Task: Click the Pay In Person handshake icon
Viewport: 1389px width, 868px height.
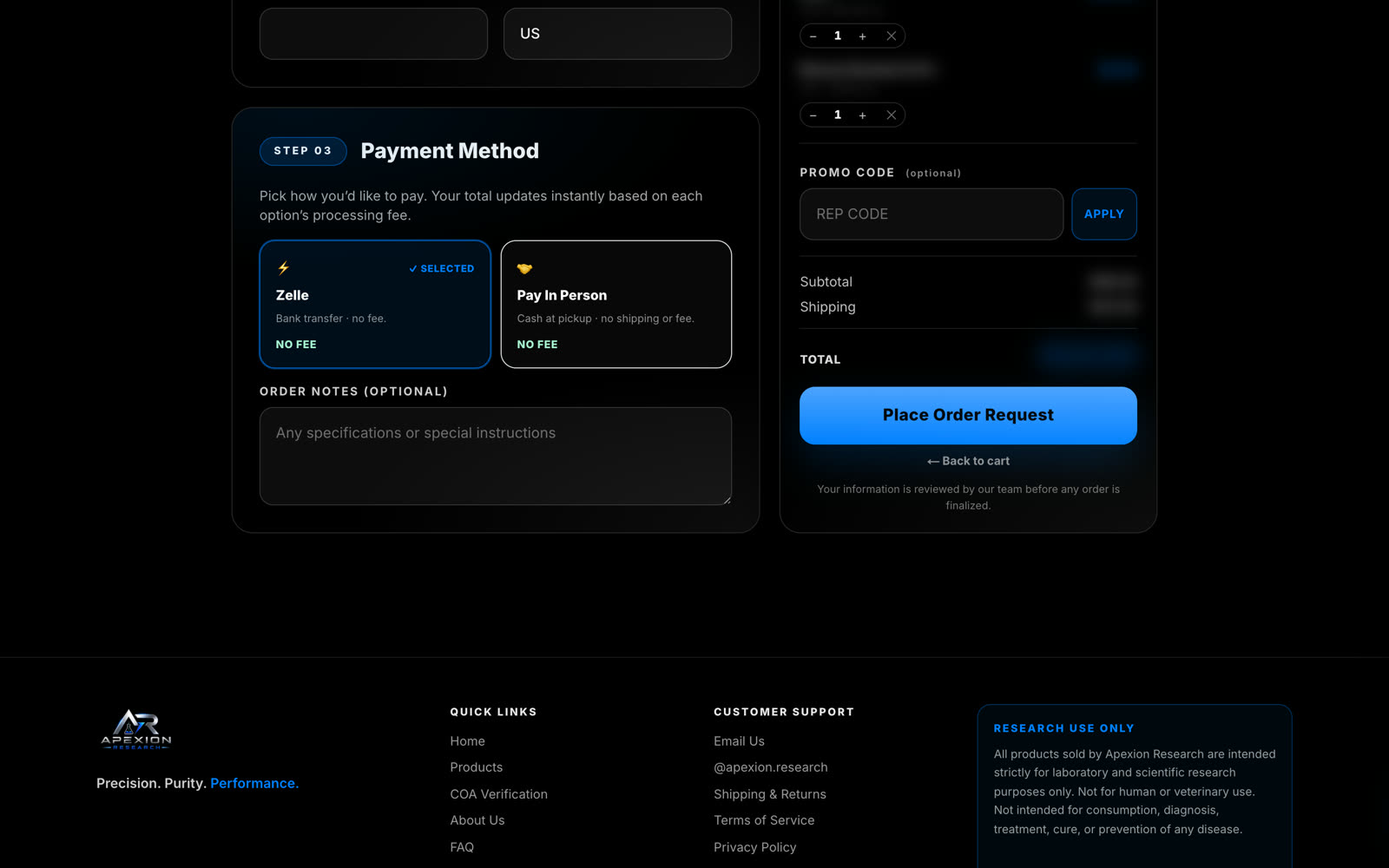Action: [524, 268]
